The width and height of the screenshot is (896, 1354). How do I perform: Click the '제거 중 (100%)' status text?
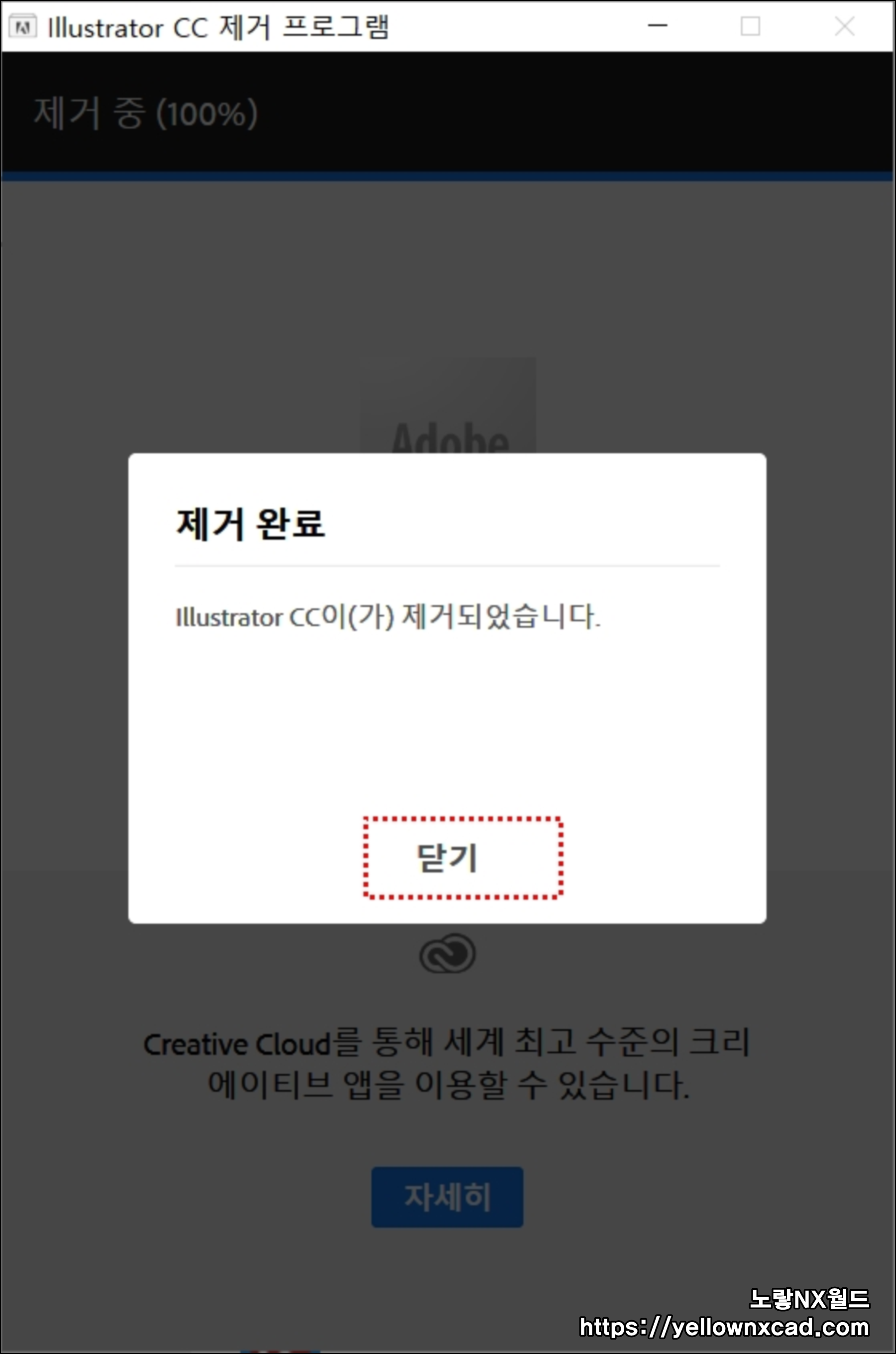tap(146, 113)
